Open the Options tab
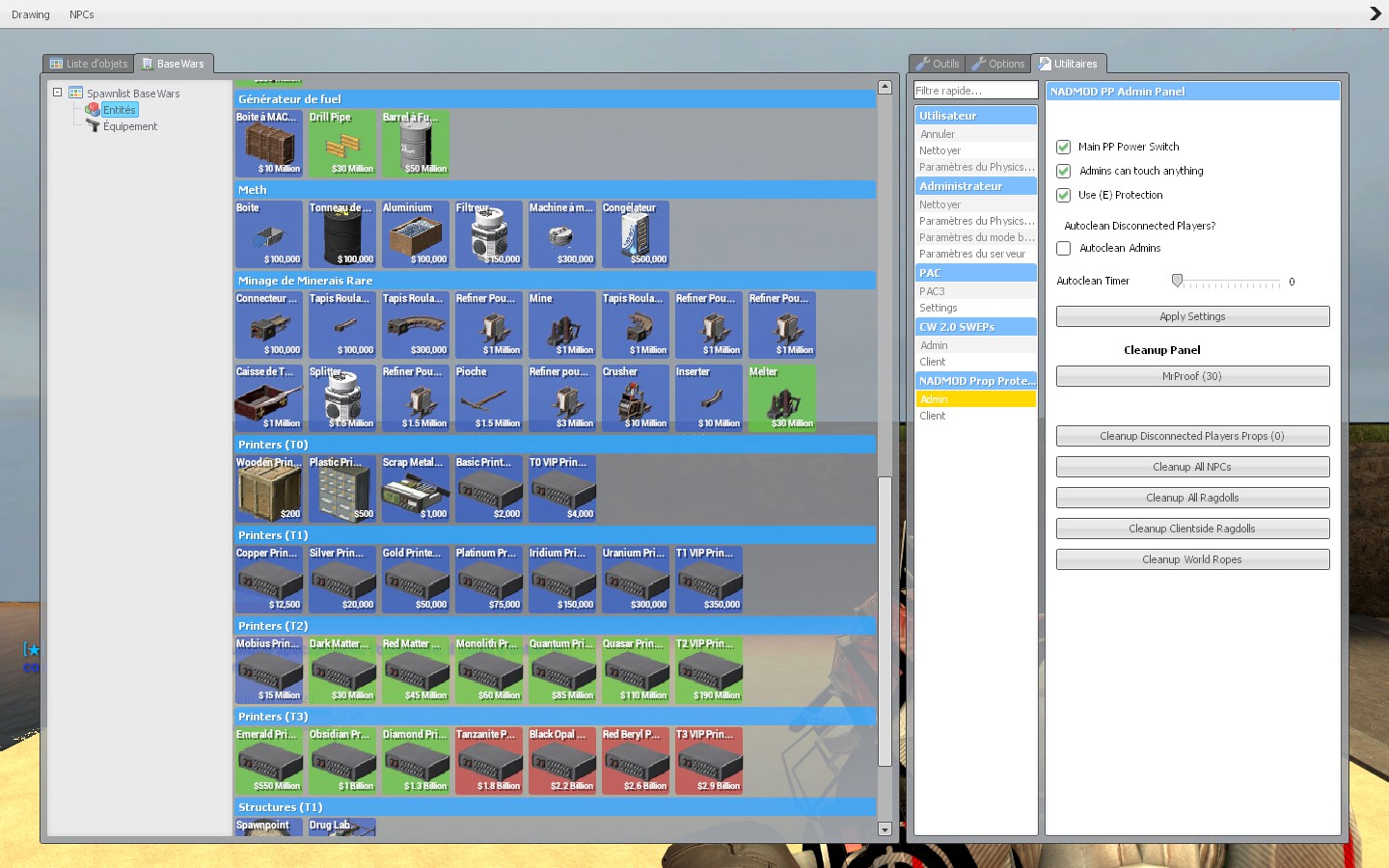Image resolution: width=1389 pixels, height=868 pixels. [x=998, y=64]
